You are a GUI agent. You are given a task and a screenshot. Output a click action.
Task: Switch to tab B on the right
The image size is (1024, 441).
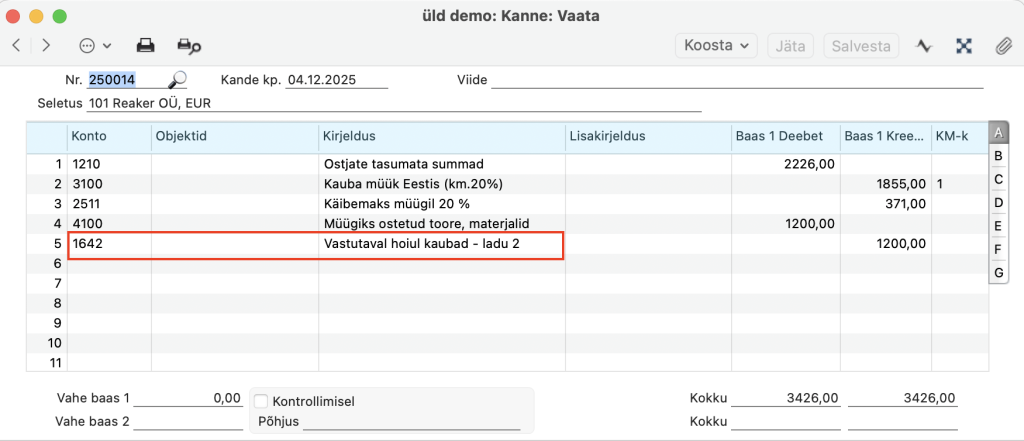(997, 156)
